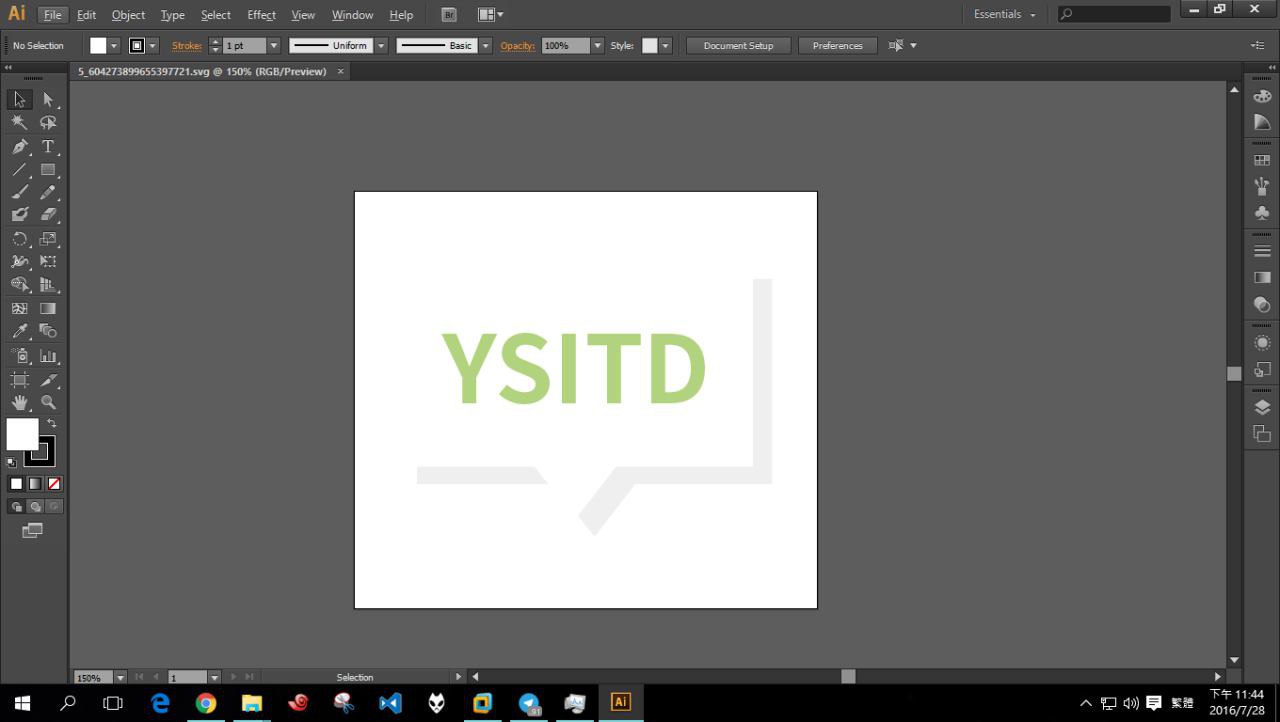Open the Effect menu
1280x722 pixels.
(261, 15)
